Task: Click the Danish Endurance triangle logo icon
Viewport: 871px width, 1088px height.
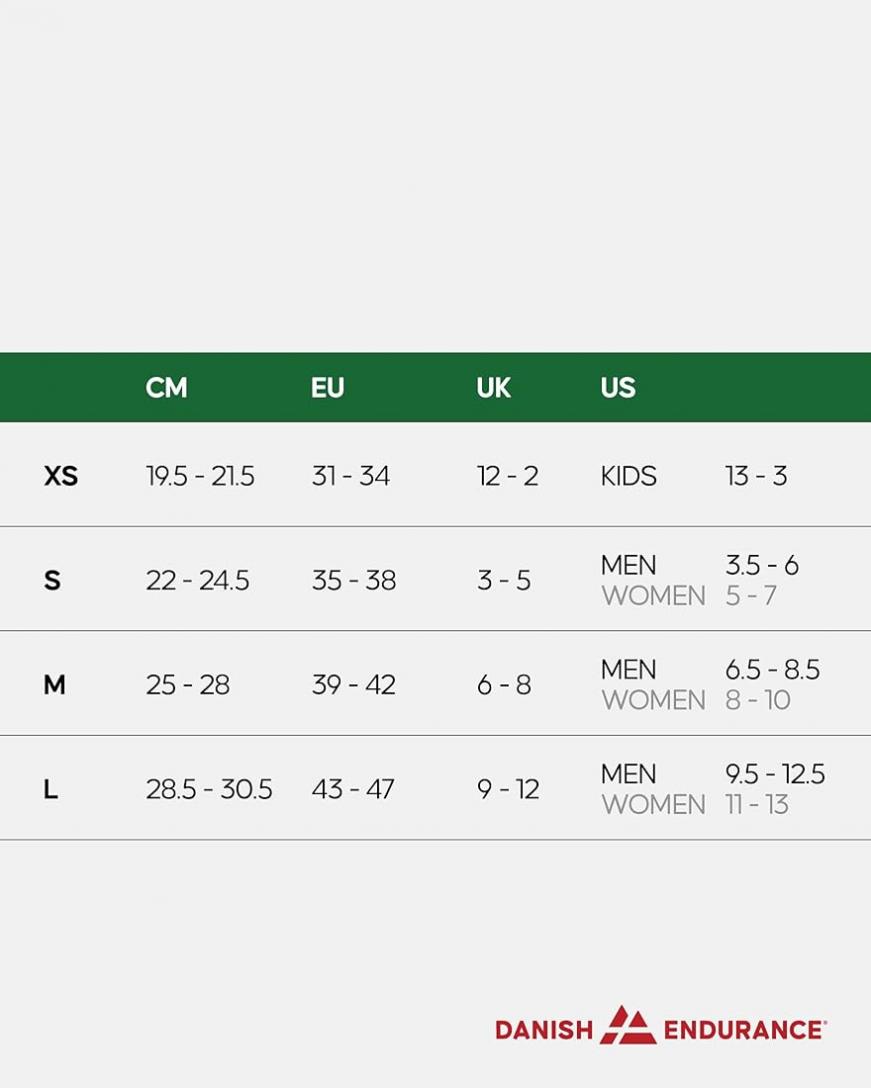Action: (x=628, y=1025)
